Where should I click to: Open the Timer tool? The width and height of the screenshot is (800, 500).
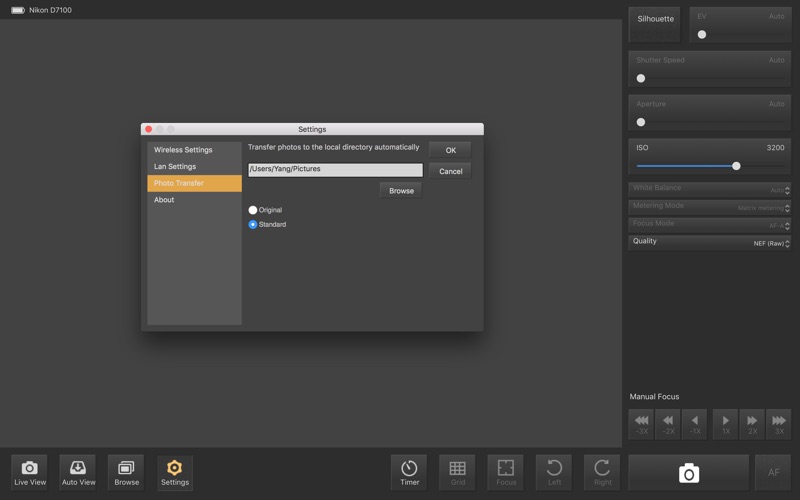(x=409, y=472)
